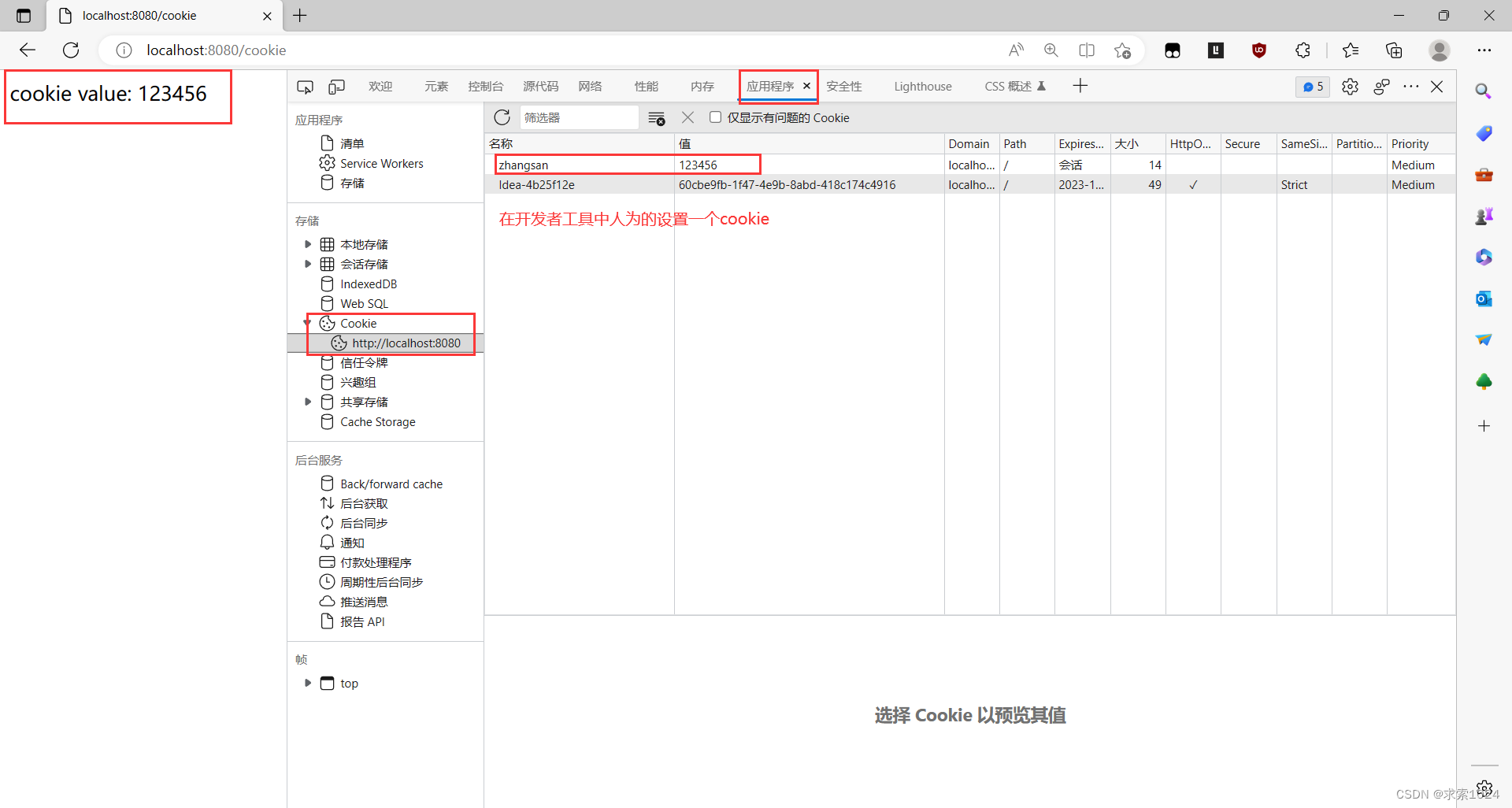Click the browser back arrow

point(28,50)
